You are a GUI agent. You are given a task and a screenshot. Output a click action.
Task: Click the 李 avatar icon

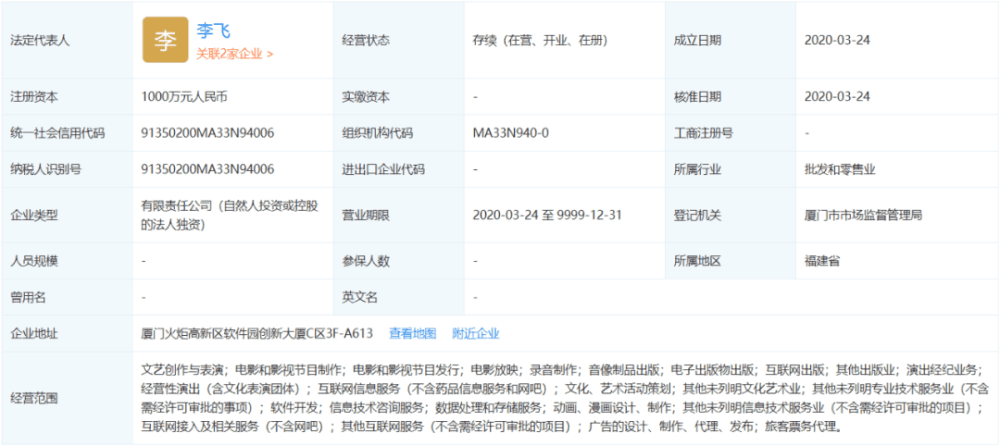point(165,40)
